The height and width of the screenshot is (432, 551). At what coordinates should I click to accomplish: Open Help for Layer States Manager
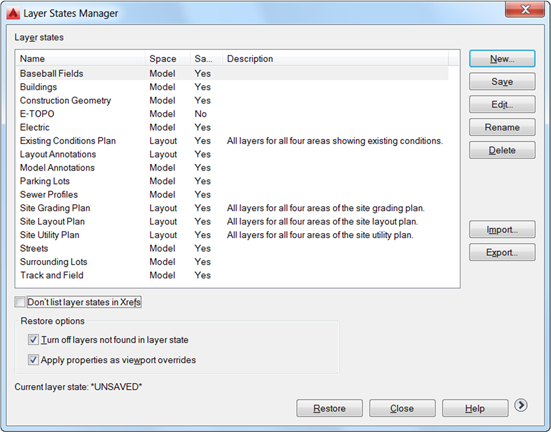tap(475, 408)
